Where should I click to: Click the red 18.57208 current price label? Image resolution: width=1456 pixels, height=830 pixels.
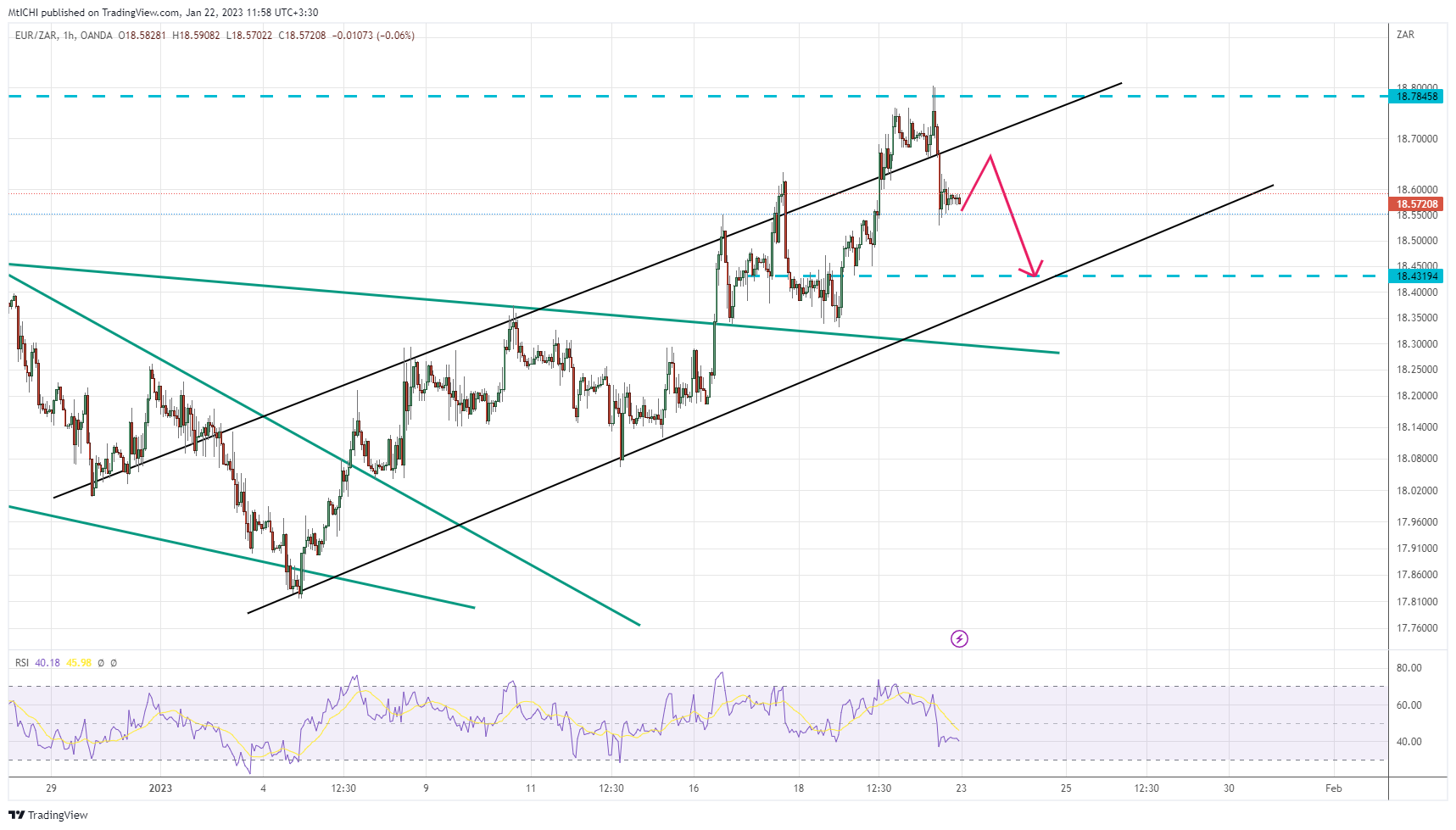[1417, 204]
